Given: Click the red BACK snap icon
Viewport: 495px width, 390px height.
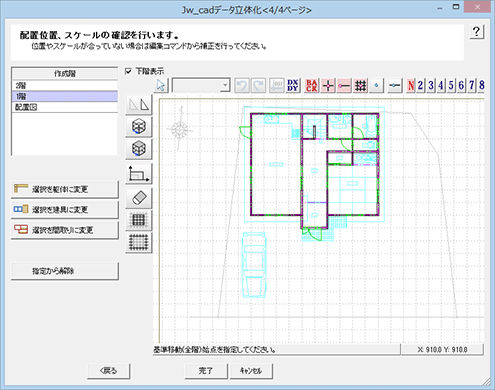Looking at the screenshot, I should 312,86.
